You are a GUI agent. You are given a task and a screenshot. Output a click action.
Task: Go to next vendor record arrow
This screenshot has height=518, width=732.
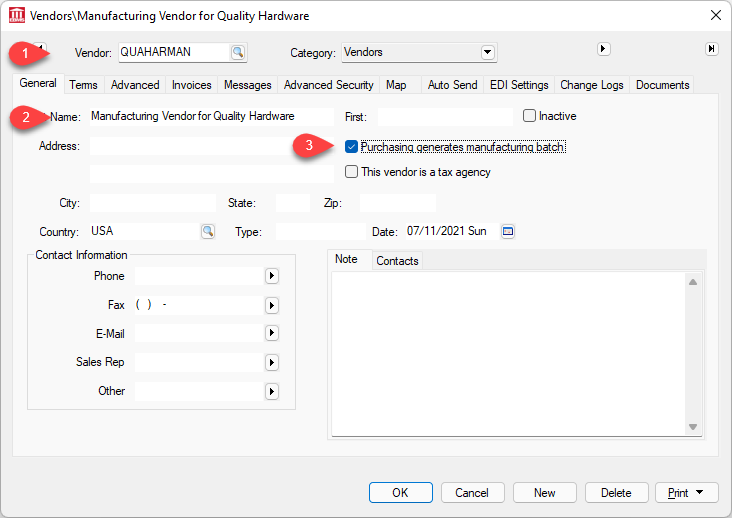[x=603, y=49]
